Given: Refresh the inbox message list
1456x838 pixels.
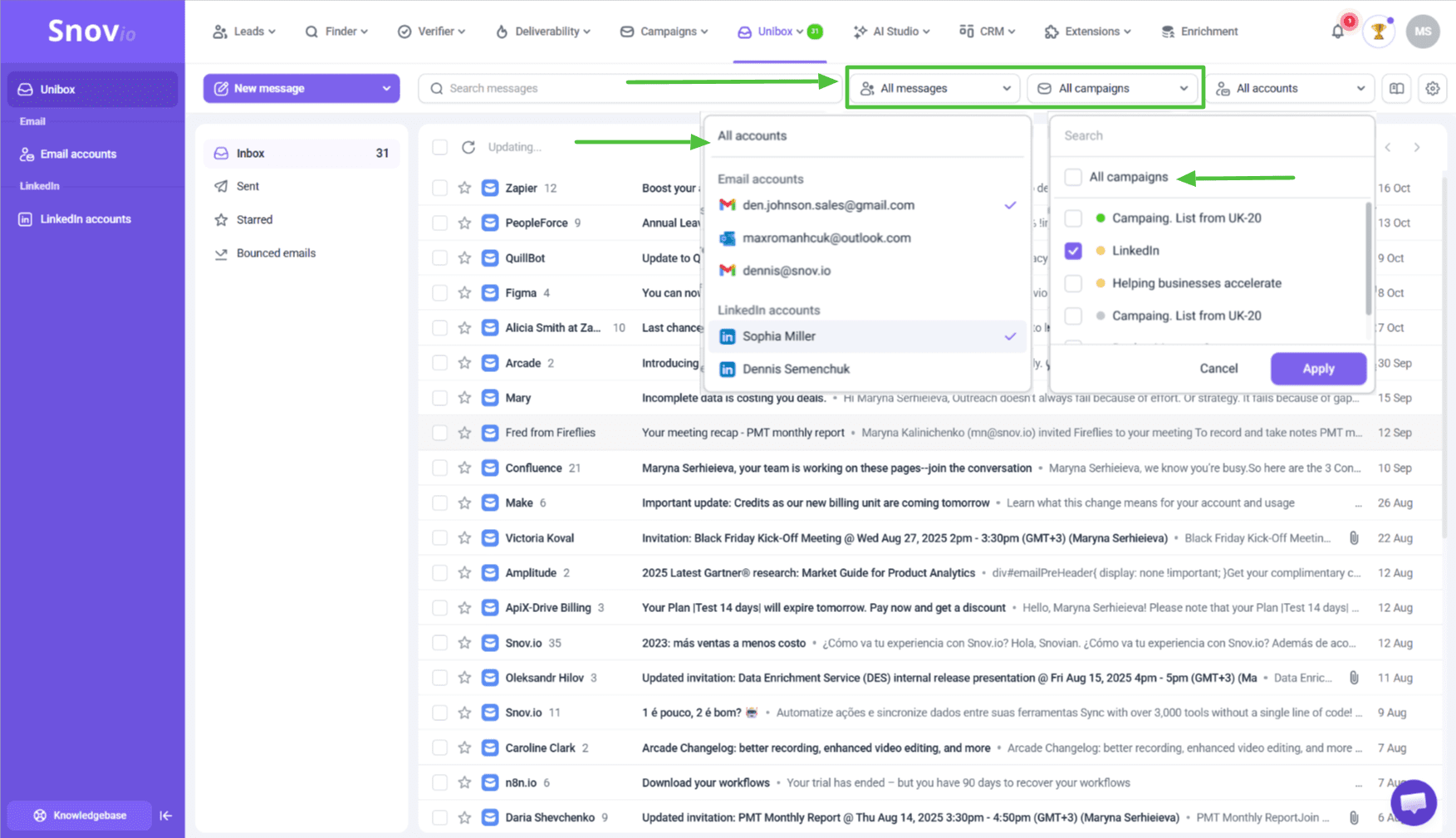Looking at the screenshot, I should pyautogui.click(x=468, y=147).
